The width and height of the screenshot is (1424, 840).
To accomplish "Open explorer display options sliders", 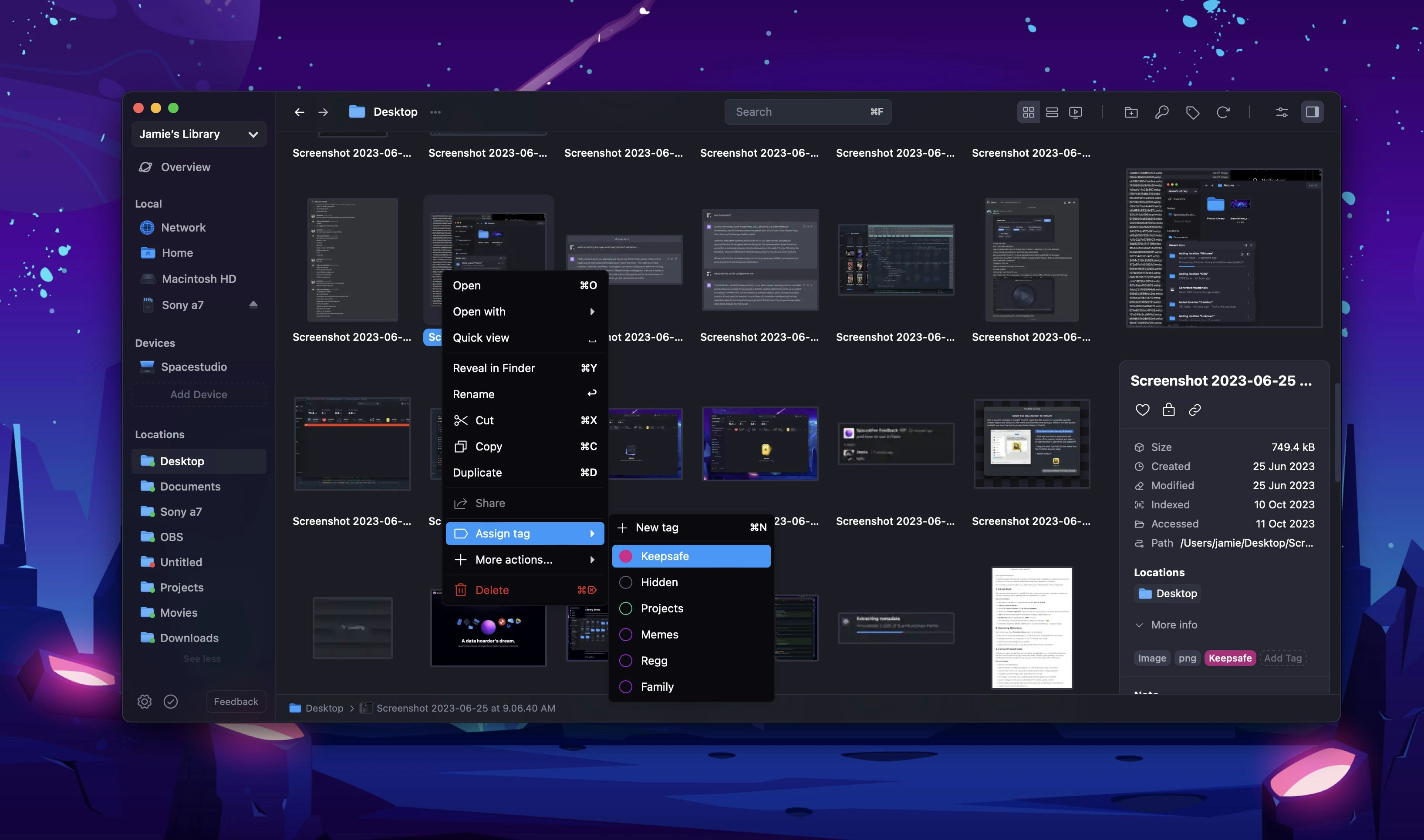I will click(x=1282, y=112).
